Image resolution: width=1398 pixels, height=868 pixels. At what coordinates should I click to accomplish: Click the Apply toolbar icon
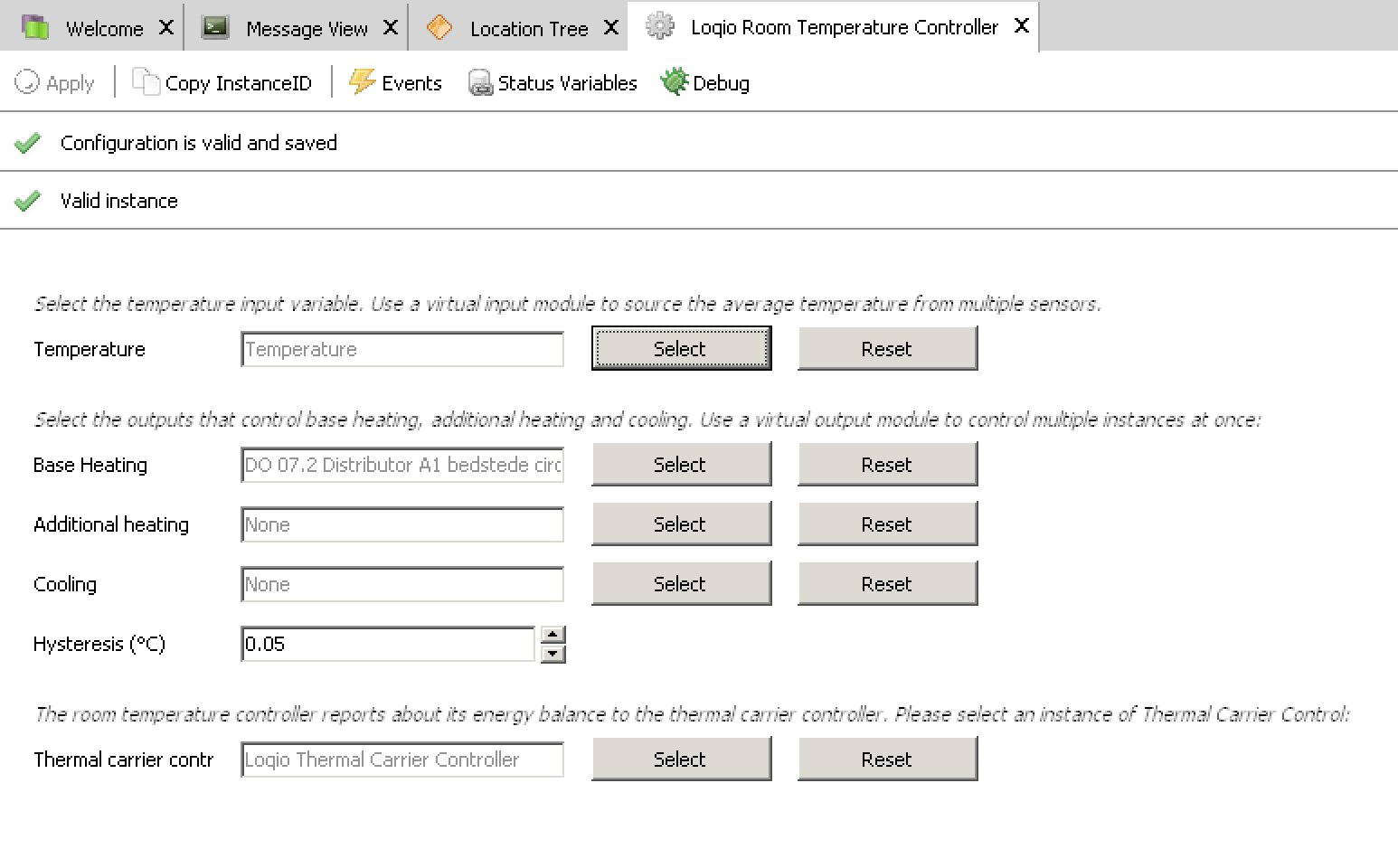(27, 82)
